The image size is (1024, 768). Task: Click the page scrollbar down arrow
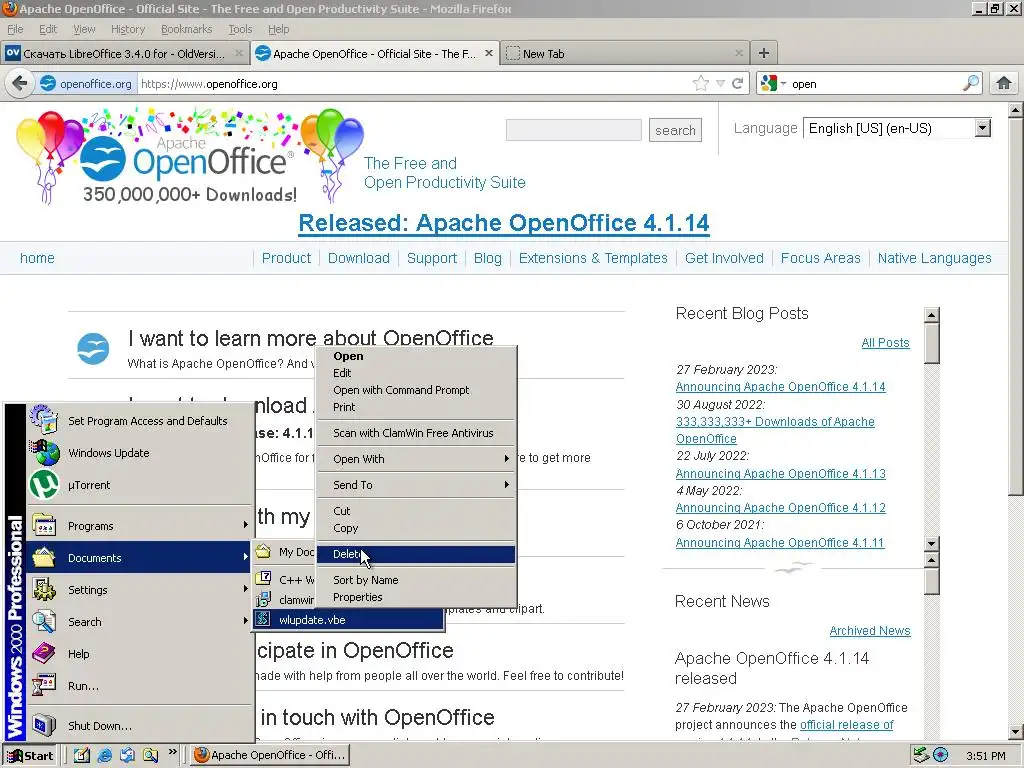(1016, 732)
